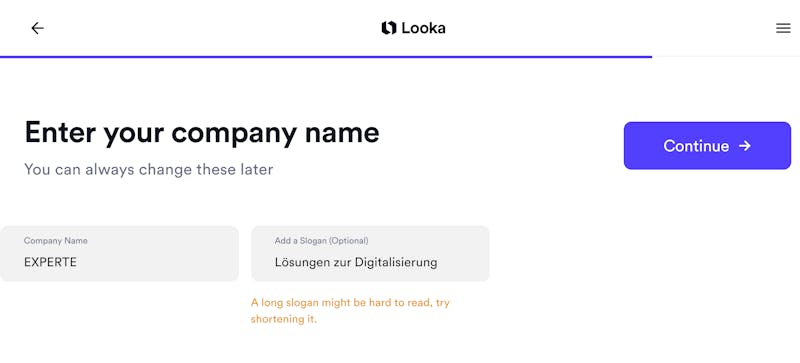
Task: Focus the Add a Slogan input field
Action: coord(370,254)
